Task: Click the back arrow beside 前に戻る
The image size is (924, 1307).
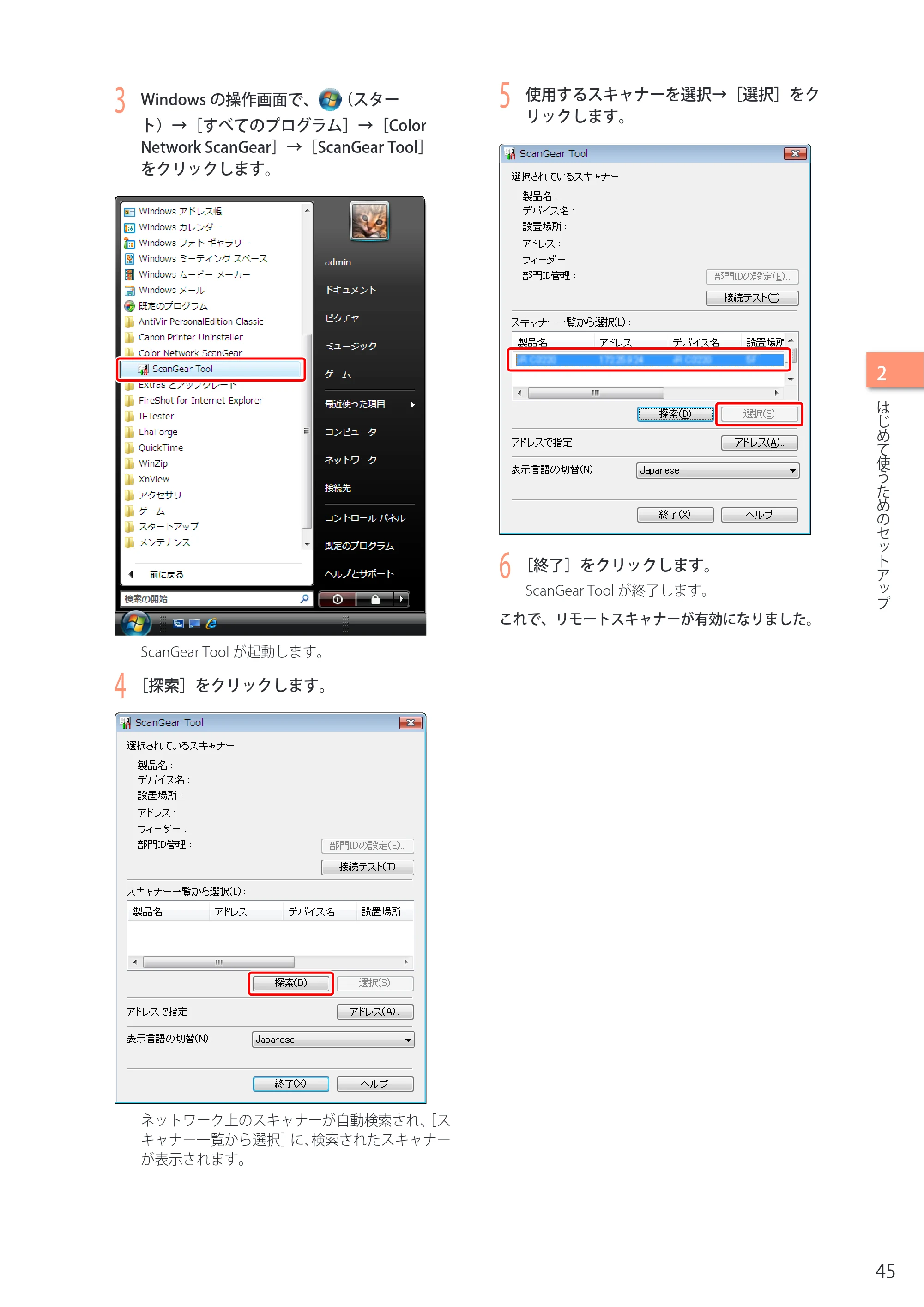Action: (132, 575)
